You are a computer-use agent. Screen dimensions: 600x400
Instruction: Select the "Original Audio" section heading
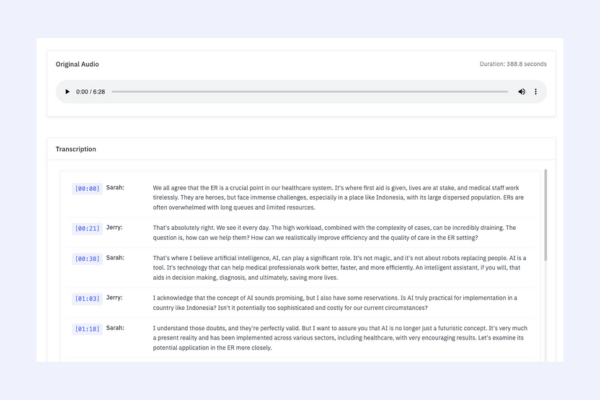[x=77, y=64]
